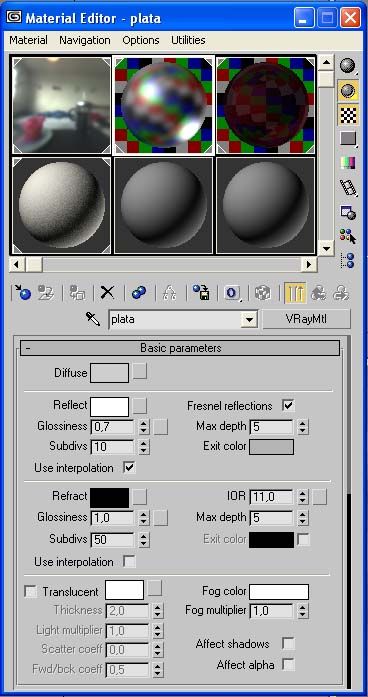368x697 pixels.
Task: Click sample slots horizontal scrollbar right arrow
Action: pos(309,265)
